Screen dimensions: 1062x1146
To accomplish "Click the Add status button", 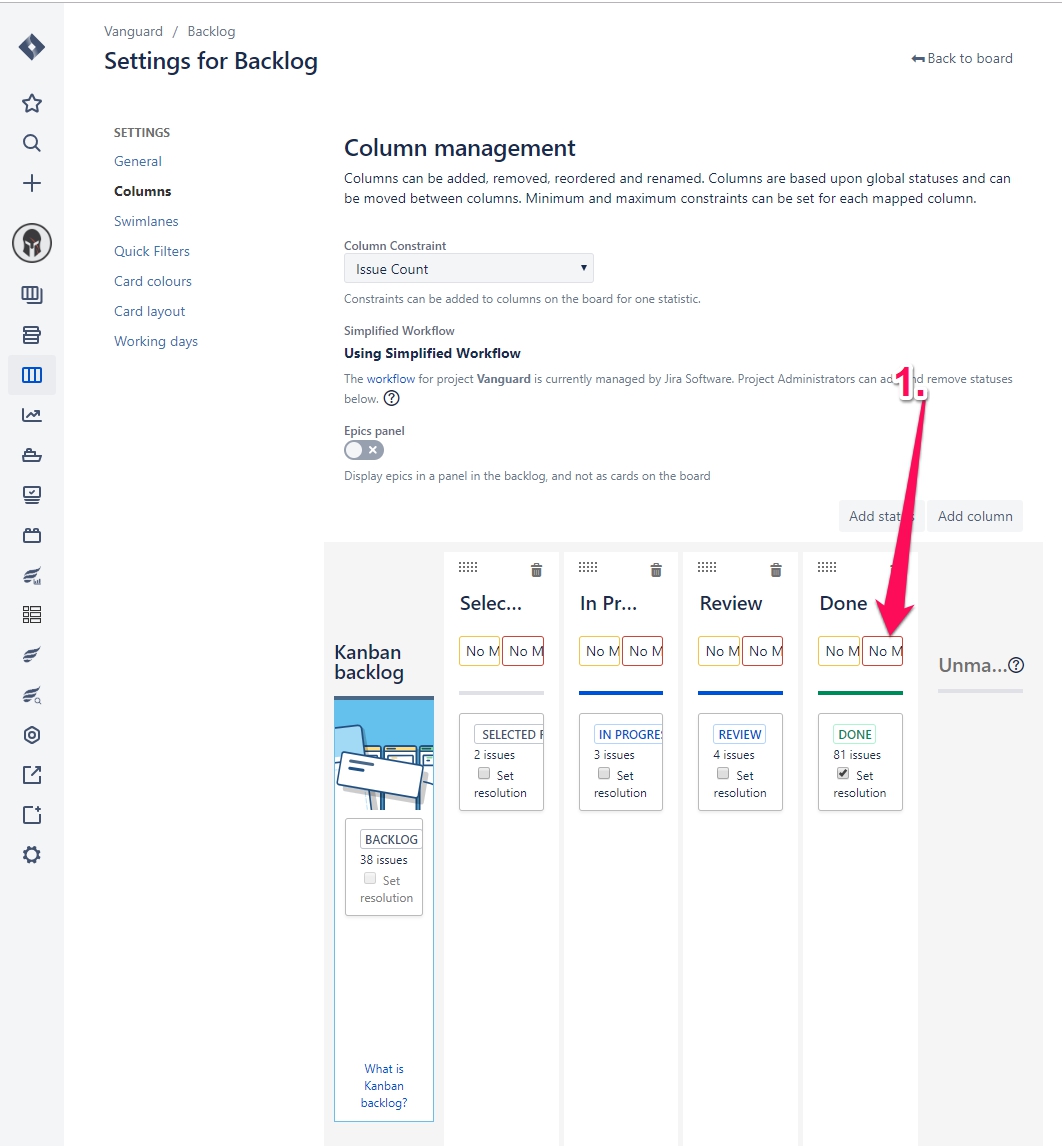I will pos(881,516).
